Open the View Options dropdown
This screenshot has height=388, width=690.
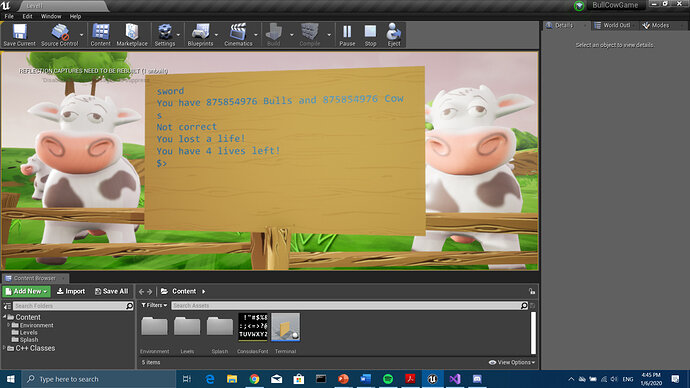(x=512, y=362)
